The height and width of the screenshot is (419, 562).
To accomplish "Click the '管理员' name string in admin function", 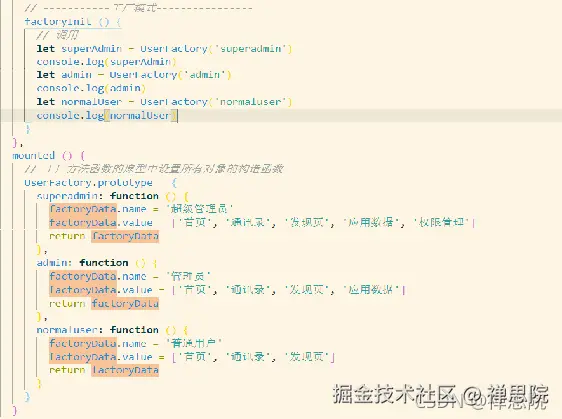I will [x=188, y=276].
